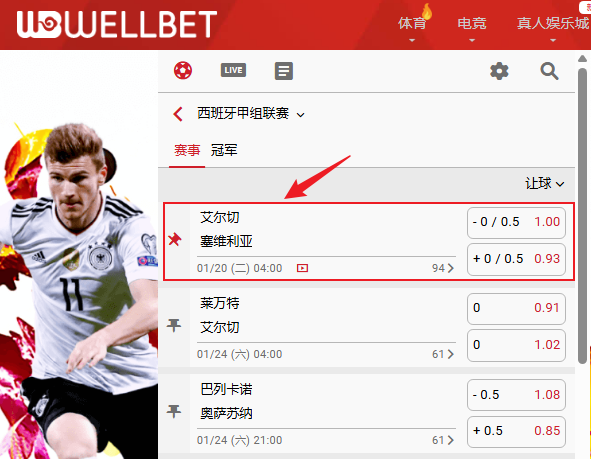Select 奥萨苏纳 +0.5 odds 0.85
591x459 pixels.
[516, 431]
